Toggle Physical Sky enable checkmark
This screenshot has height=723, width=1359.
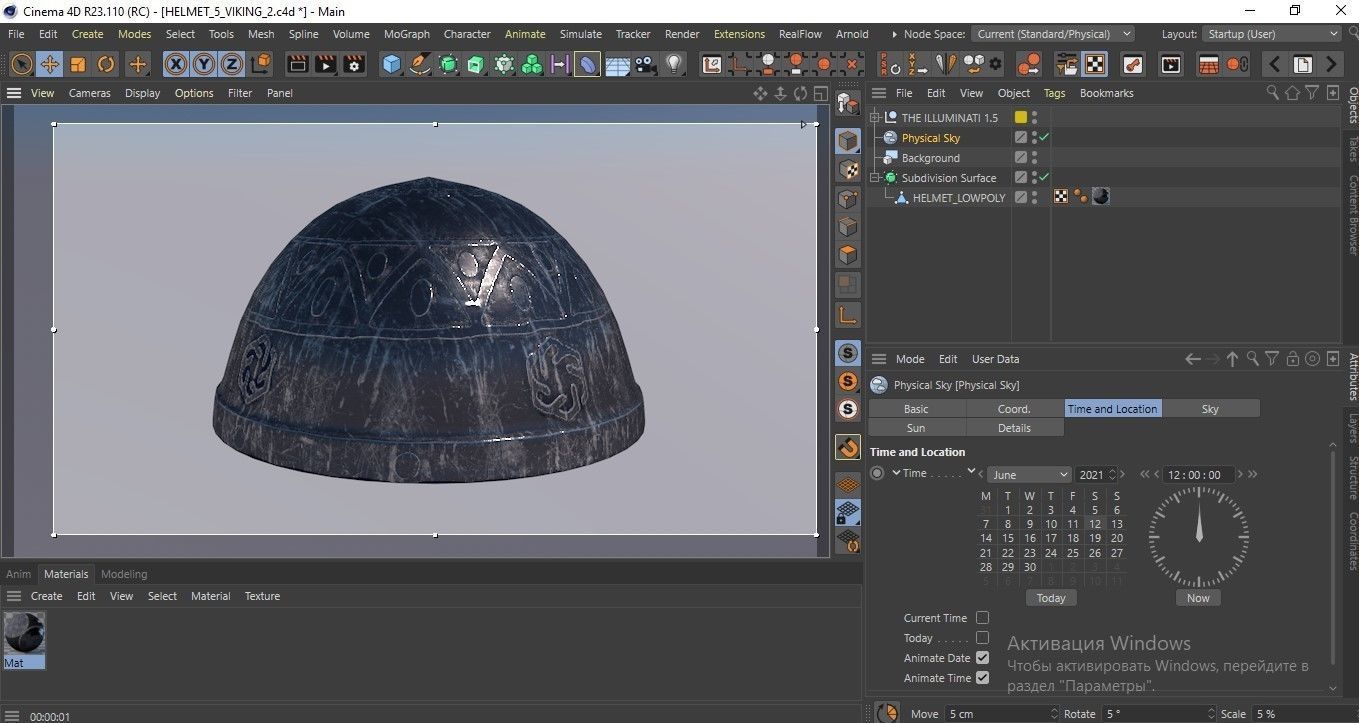tap(1044, 137)
